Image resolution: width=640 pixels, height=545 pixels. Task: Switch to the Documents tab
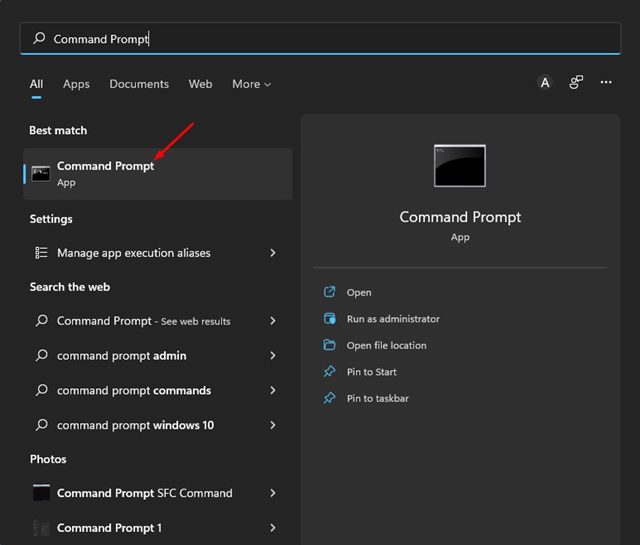139,84
